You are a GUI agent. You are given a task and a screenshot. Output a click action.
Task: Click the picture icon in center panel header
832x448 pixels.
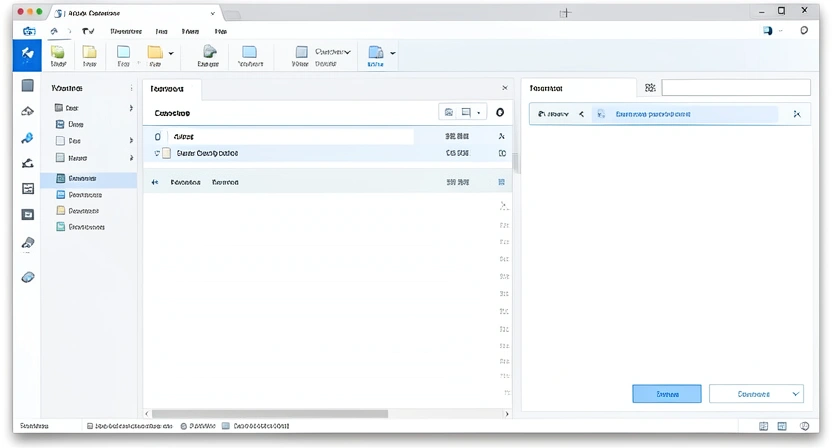point(449,113)
